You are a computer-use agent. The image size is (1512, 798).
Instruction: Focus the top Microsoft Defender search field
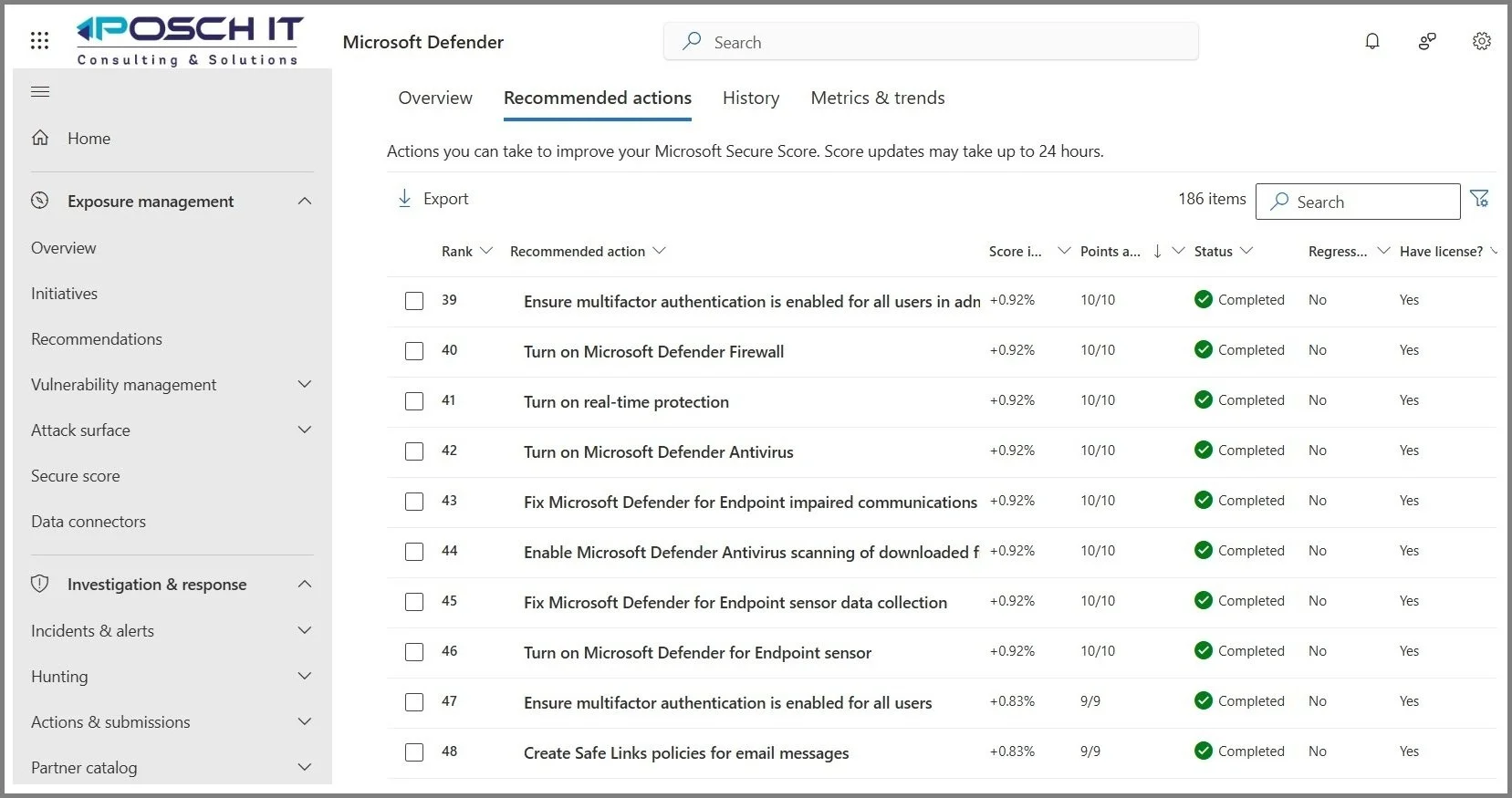click(x=931, y=41)
